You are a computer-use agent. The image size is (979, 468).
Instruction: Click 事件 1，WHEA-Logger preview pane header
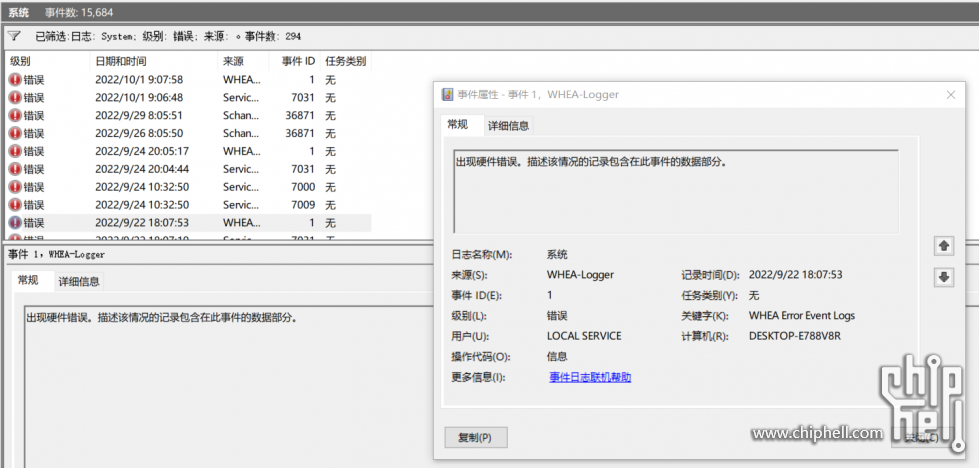56,255
